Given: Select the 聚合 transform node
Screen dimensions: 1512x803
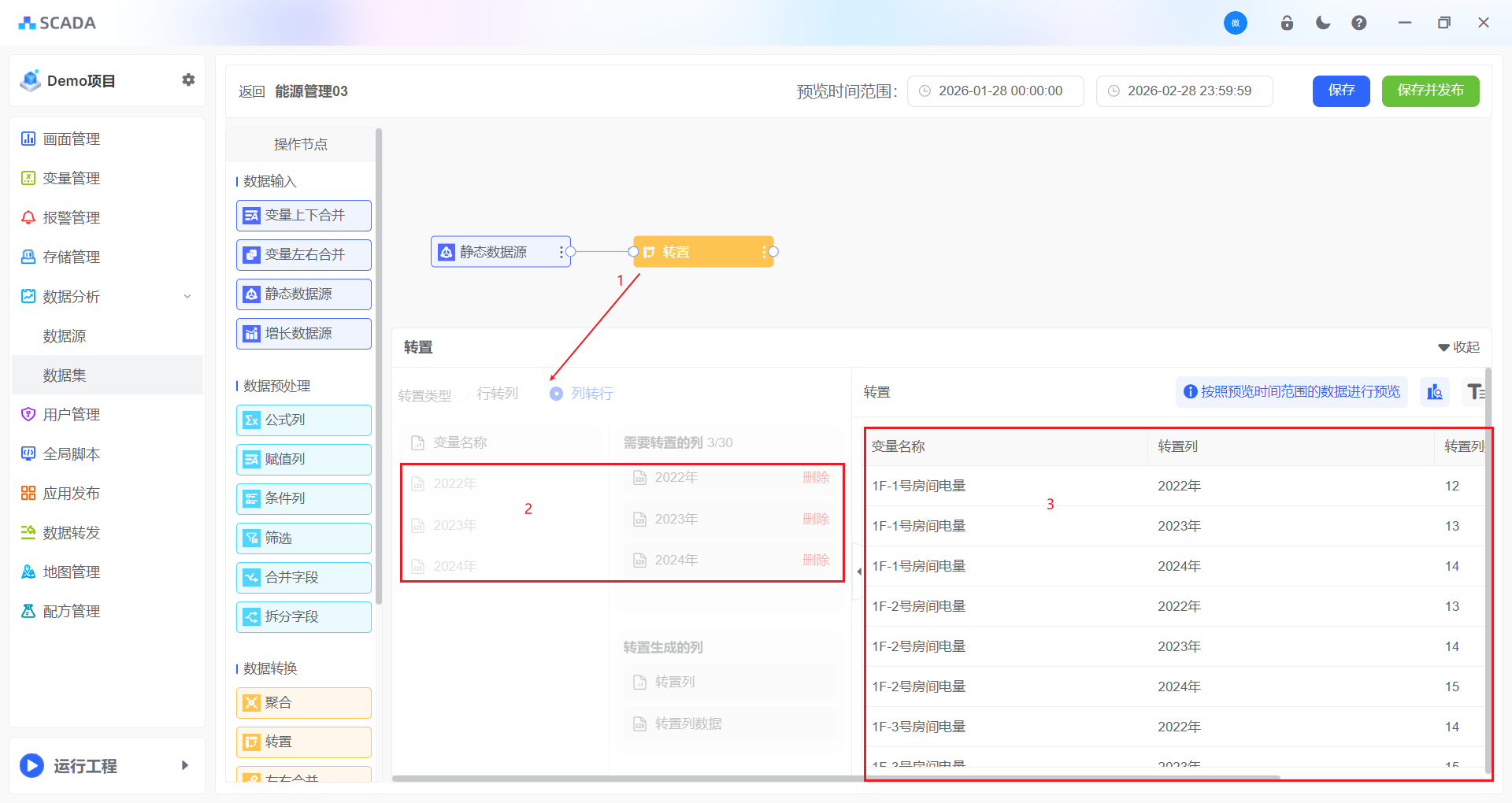Looking at the screenshot, I should coord(303,703).
